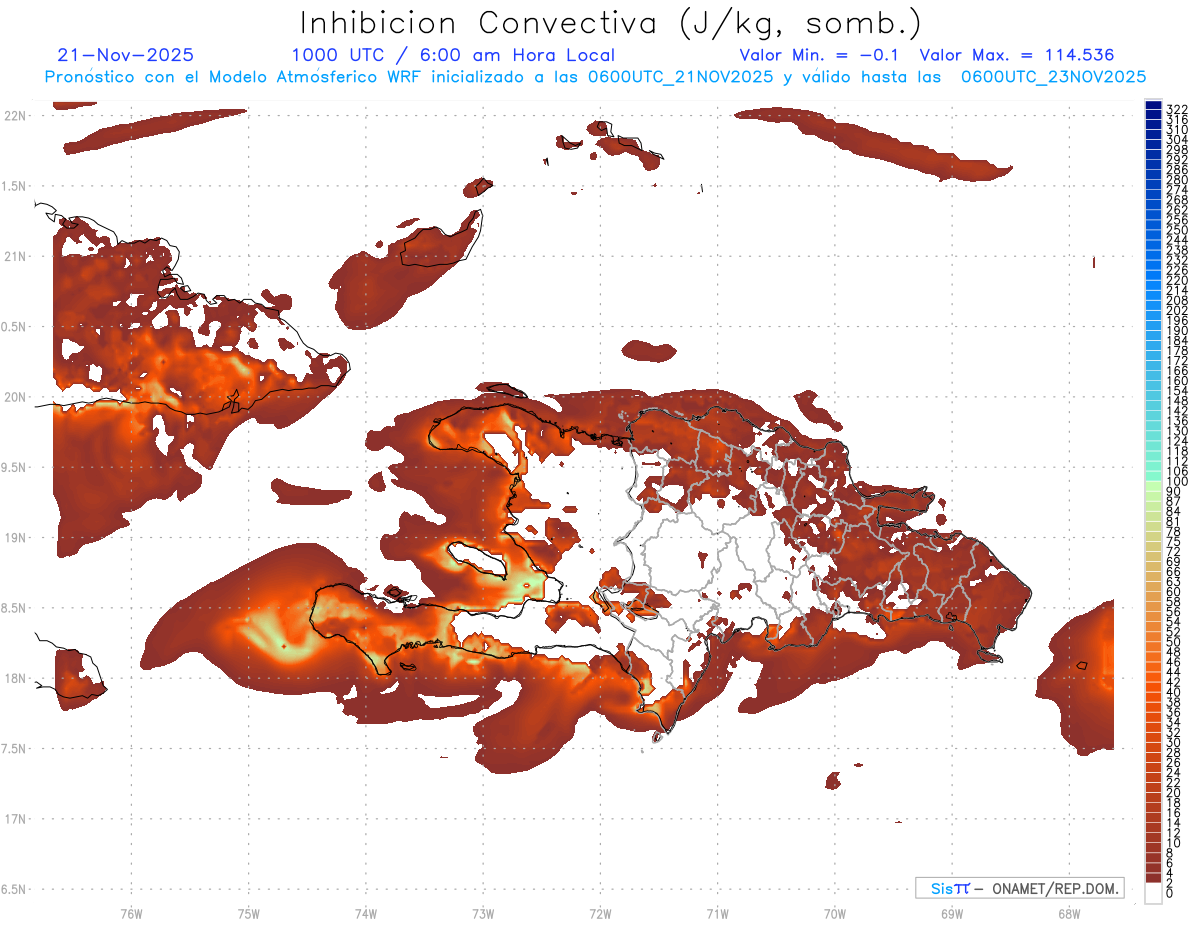The width and height of the screenshot is (1200, 927).
Task: Click the "19N" latitude label
Action: tap(15, 538)
